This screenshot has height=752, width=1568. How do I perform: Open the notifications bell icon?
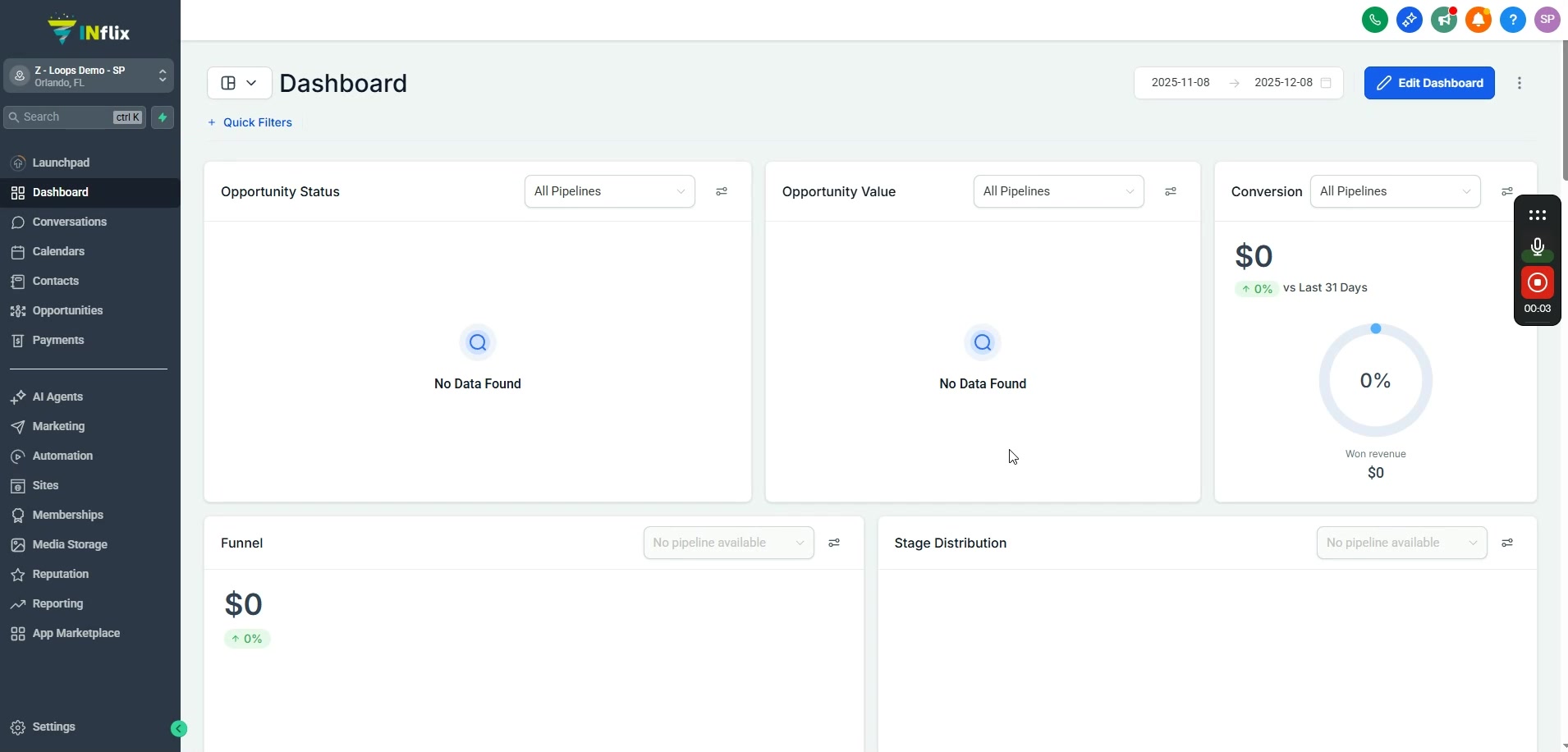click(x=1479, y=20)
